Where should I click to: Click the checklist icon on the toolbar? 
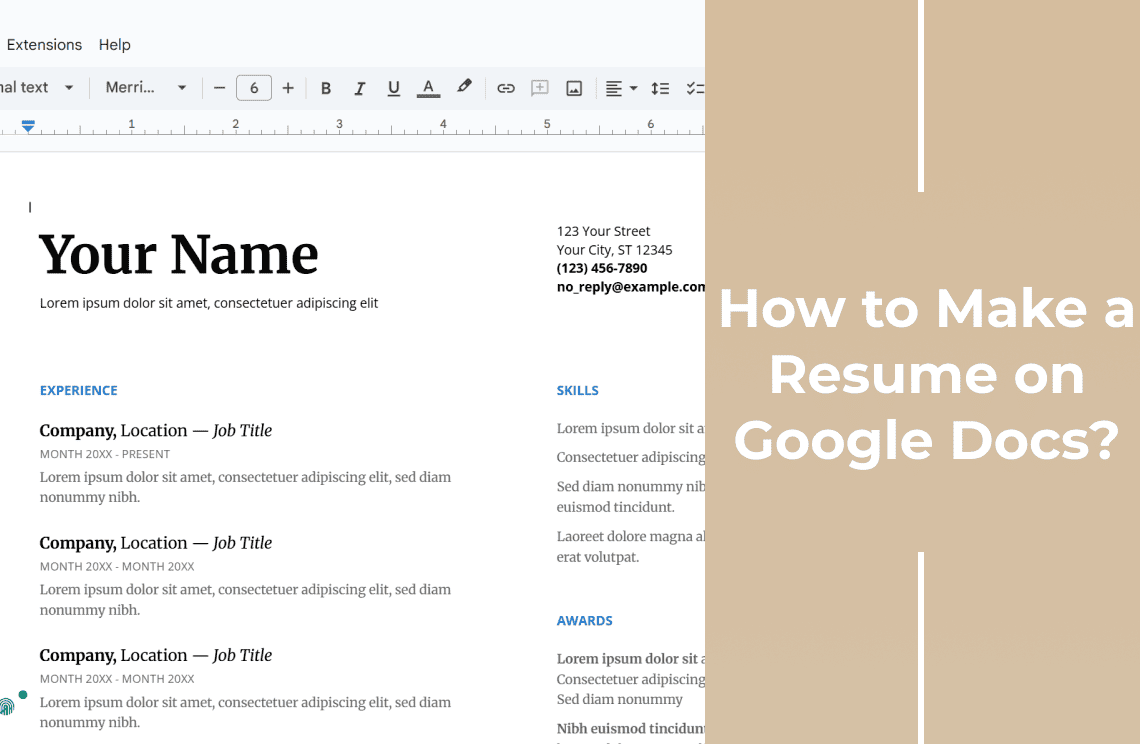[697, 88]
